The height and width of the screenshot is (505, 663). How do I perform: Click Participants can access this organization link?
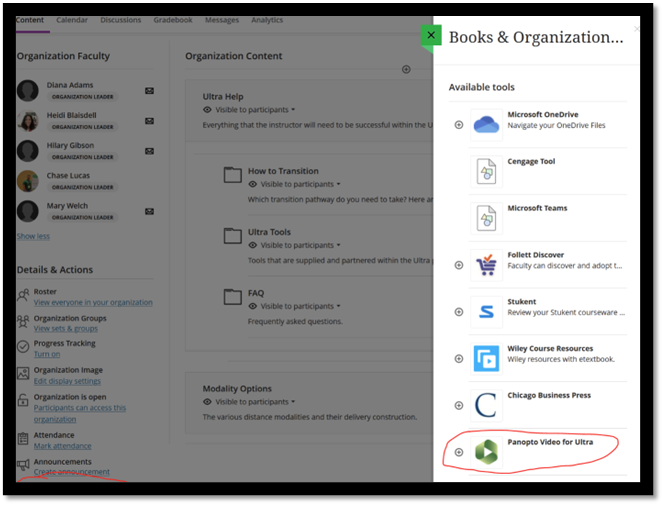point(80,414)
